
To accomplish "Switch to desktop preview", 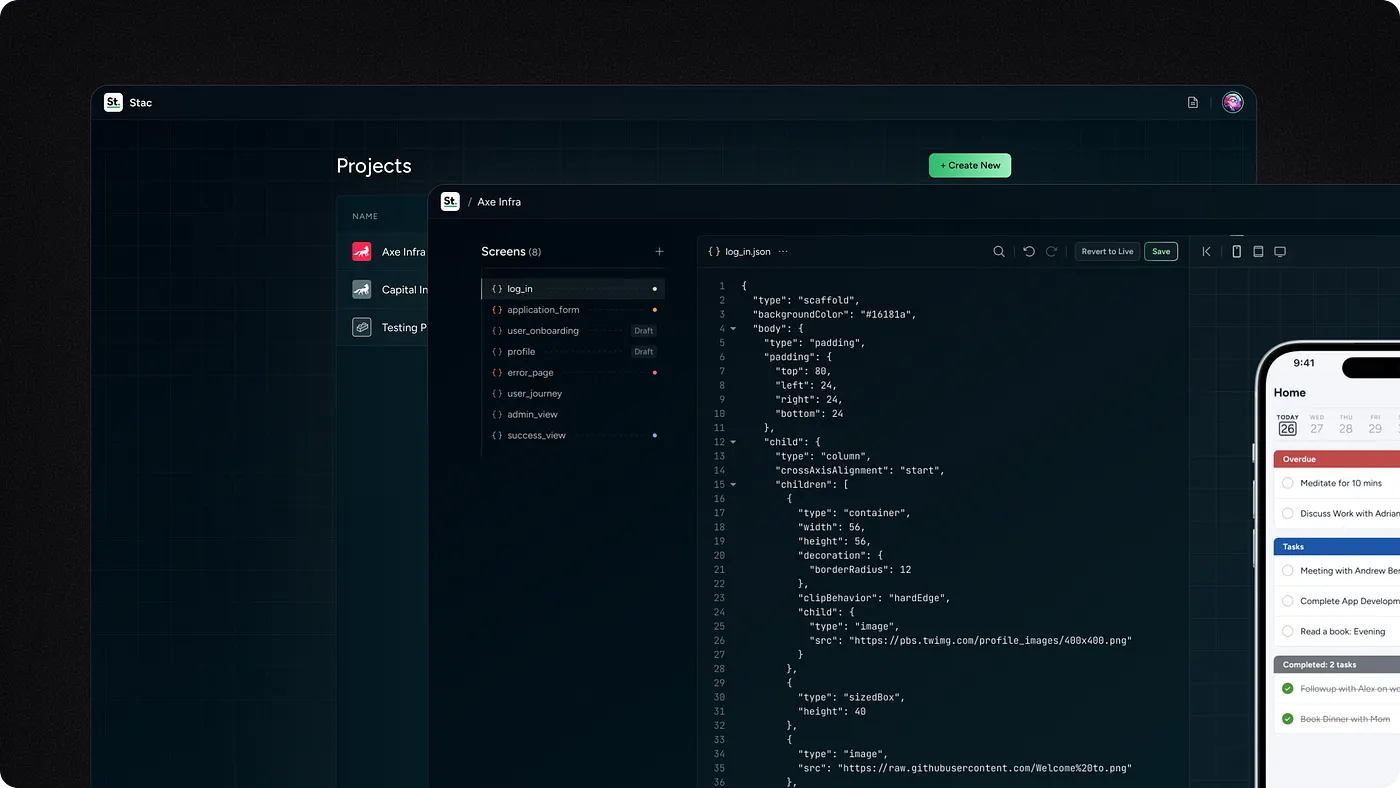I will tap(1280, 251).
